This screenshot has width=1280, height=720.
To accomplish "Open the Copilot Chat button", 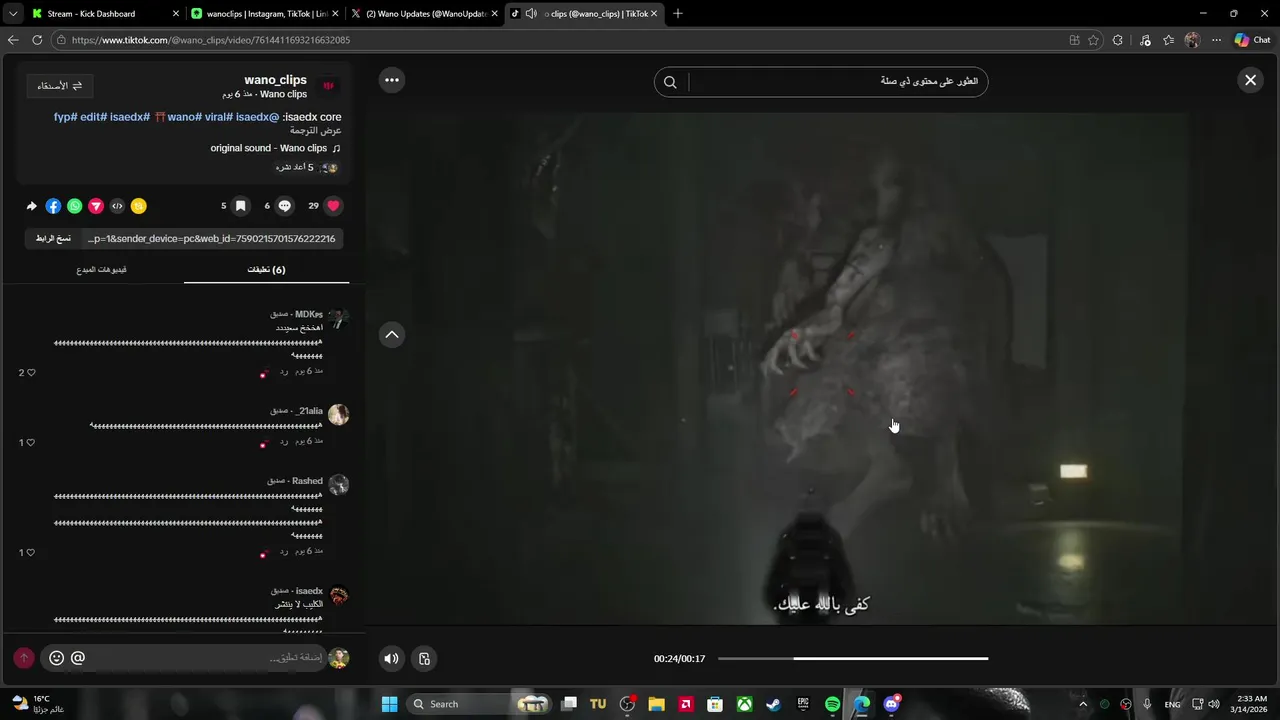I will click(x=1252, y=40).
